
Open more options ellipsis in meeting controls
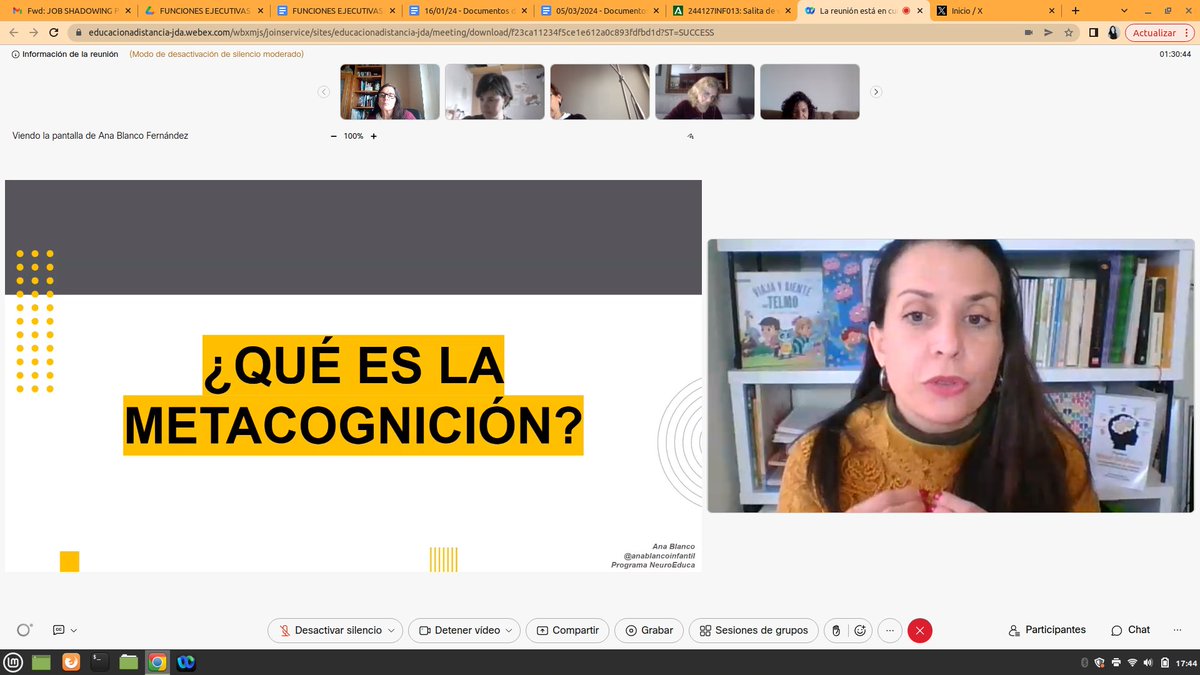coord(889,631)
